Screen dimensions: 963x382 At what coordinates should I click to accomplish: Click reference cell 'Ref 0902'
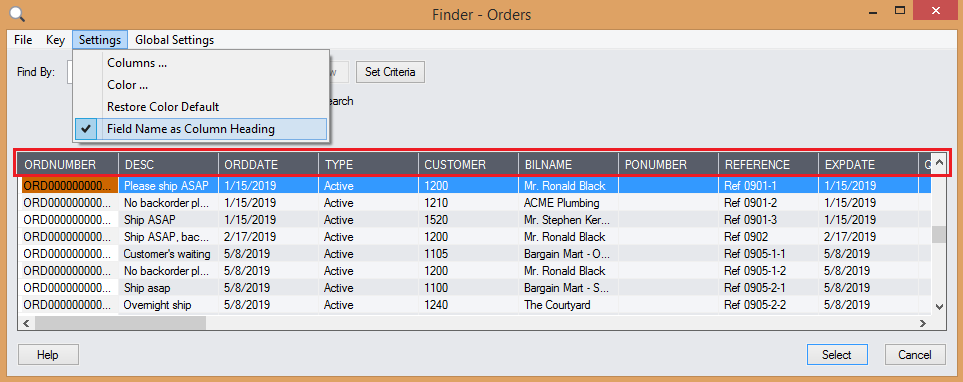pyautogui.click(x=769, y=236)
